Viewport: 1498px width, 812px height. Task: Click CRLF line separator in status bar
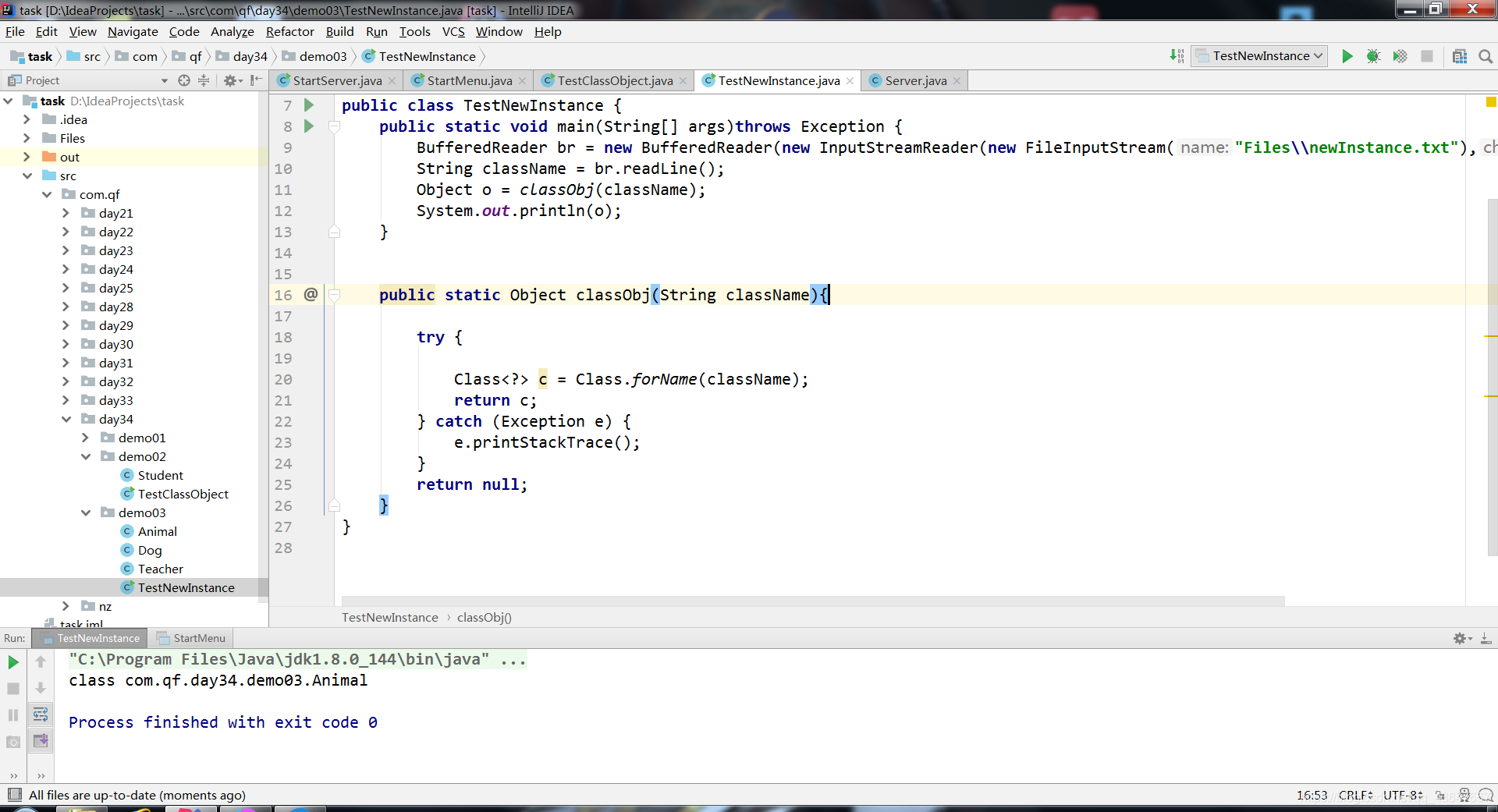(x=1355, y=795)
